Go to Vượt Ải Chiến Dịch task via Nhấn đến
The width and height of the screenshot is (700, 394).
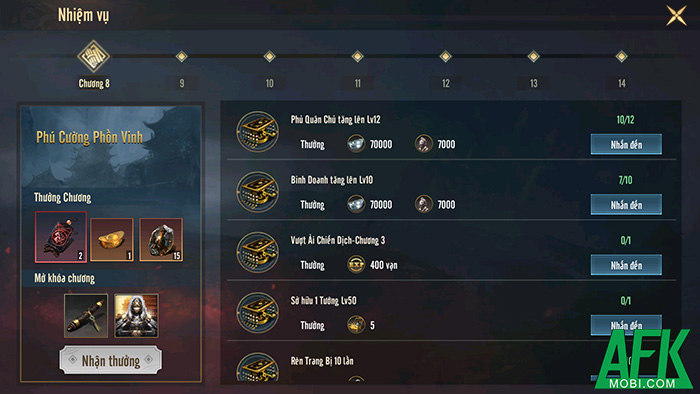(x=626, y=265)
